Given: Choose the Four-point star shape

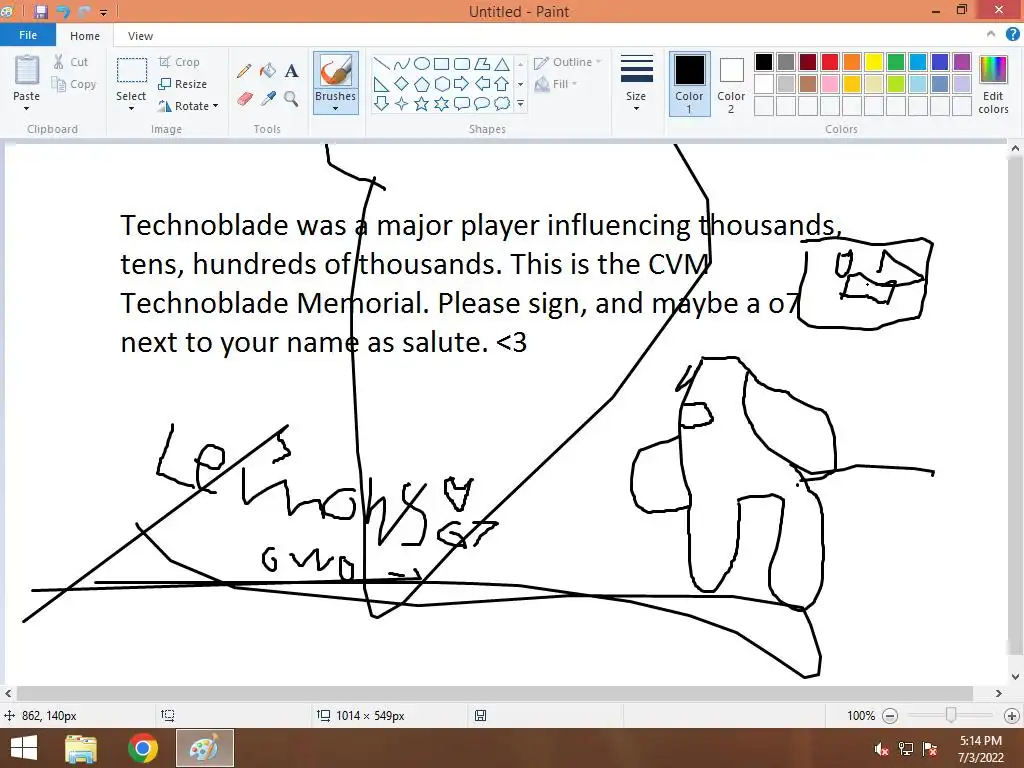Looking at the screenshot, I should [x=402, y=103].
